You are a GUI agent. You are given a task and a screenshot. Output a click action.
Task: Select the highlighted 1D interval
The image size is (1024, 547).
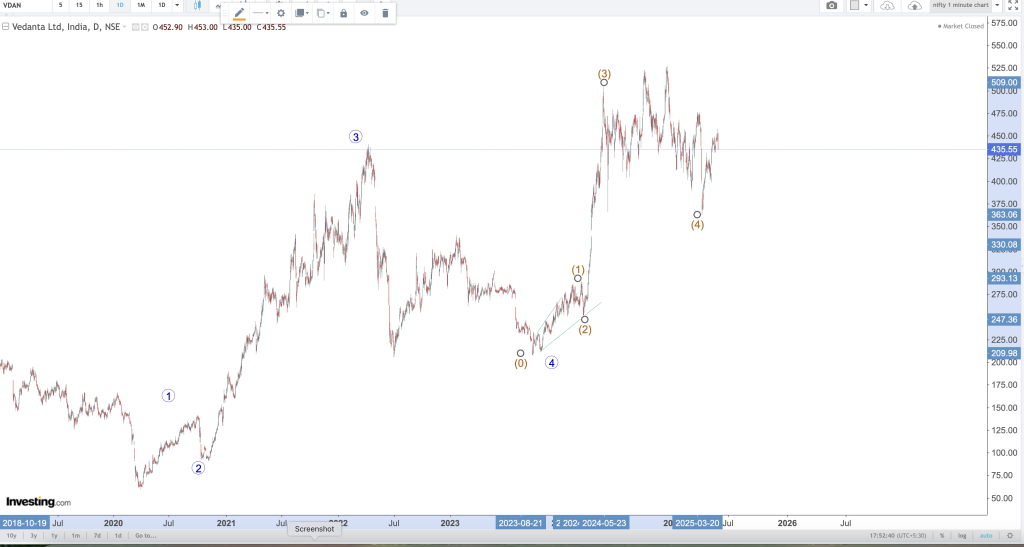click(x=120, y=5)
